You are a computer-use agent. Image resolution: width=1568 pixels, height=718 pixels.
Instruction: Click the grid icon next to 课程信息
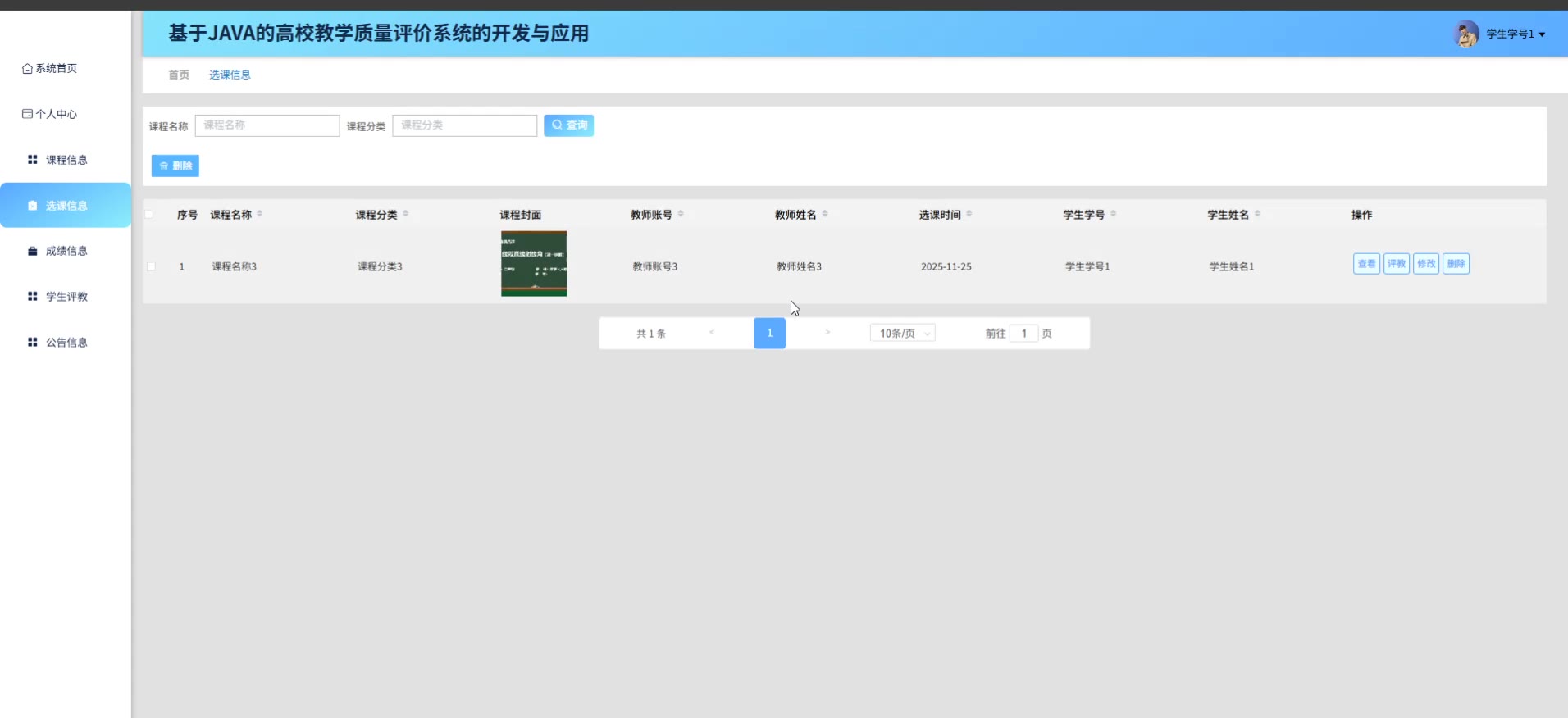point(33,160)
